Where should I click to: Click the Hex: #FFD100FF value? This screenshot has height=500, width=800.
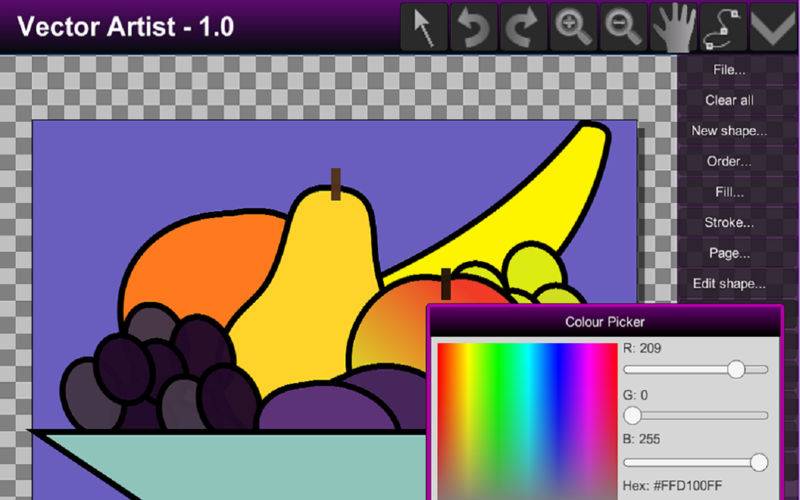click(672, 486)
